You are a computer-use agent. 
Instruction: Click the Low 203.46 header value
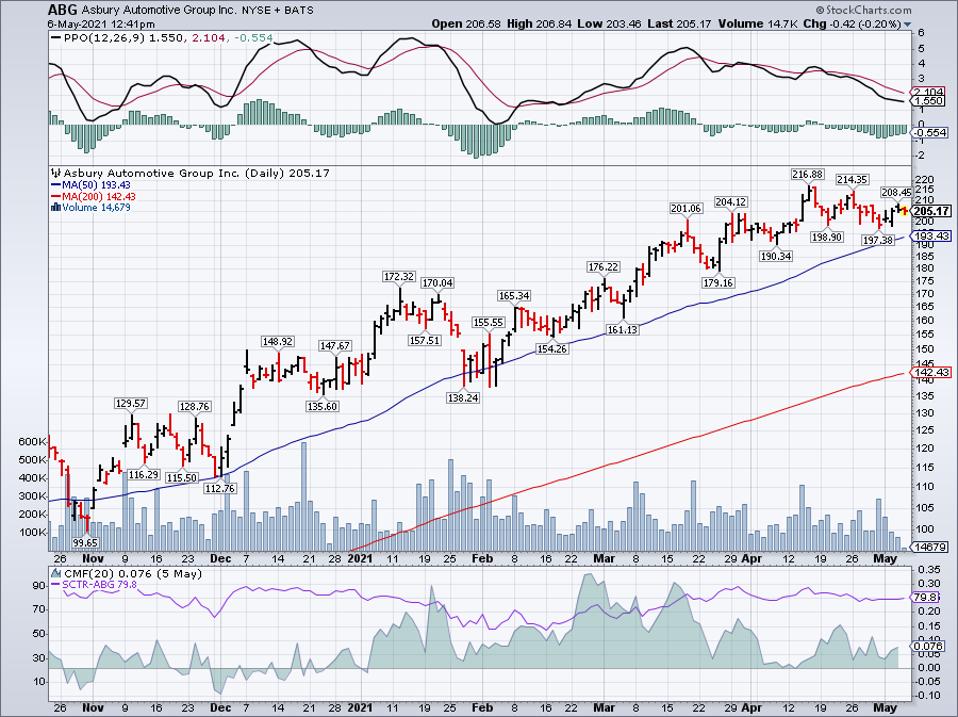click(x=609, y=24)
